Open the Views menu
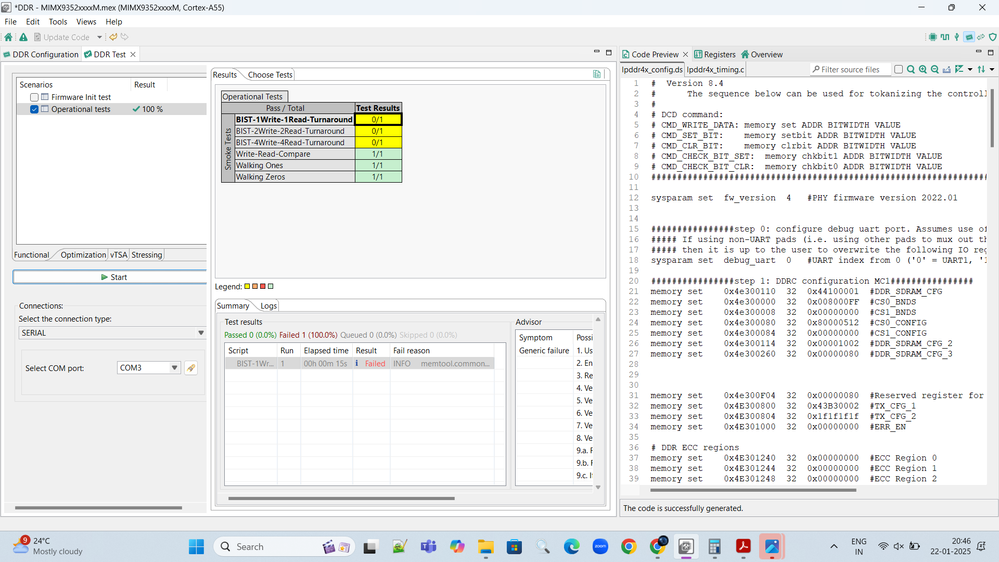 (x=86, y=22)
